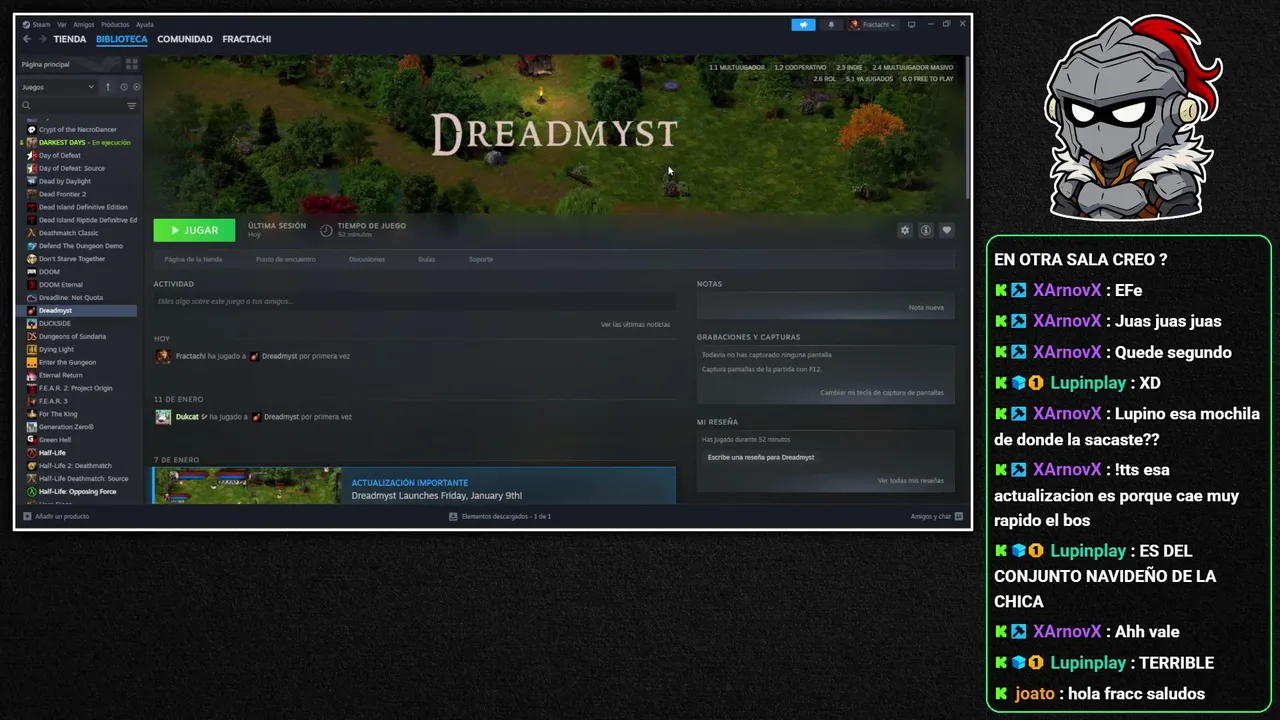Select DOOM Eternal in the library

[60, 285]
